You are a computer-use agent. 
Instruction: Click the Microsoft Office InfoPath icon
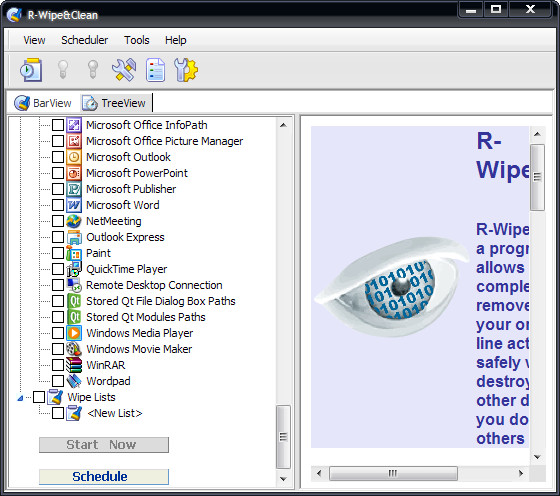pyautogui.click(x=74, y=125)
